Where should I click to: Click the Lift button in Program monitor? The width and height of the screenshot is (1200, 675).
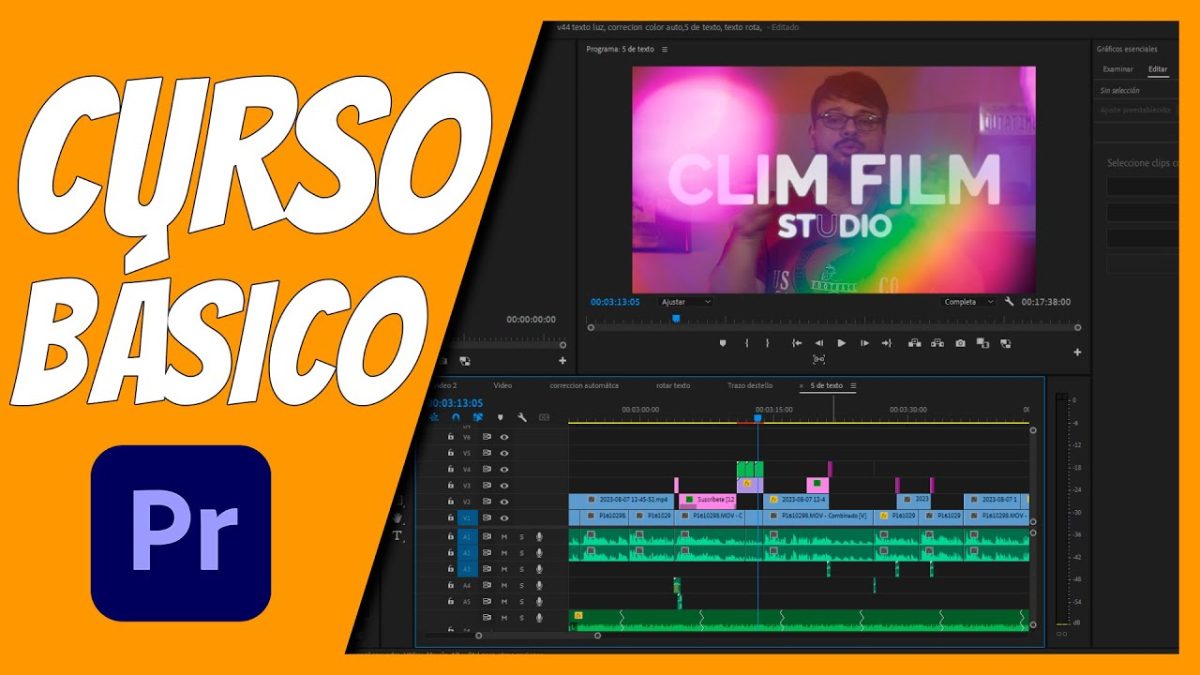914,343
